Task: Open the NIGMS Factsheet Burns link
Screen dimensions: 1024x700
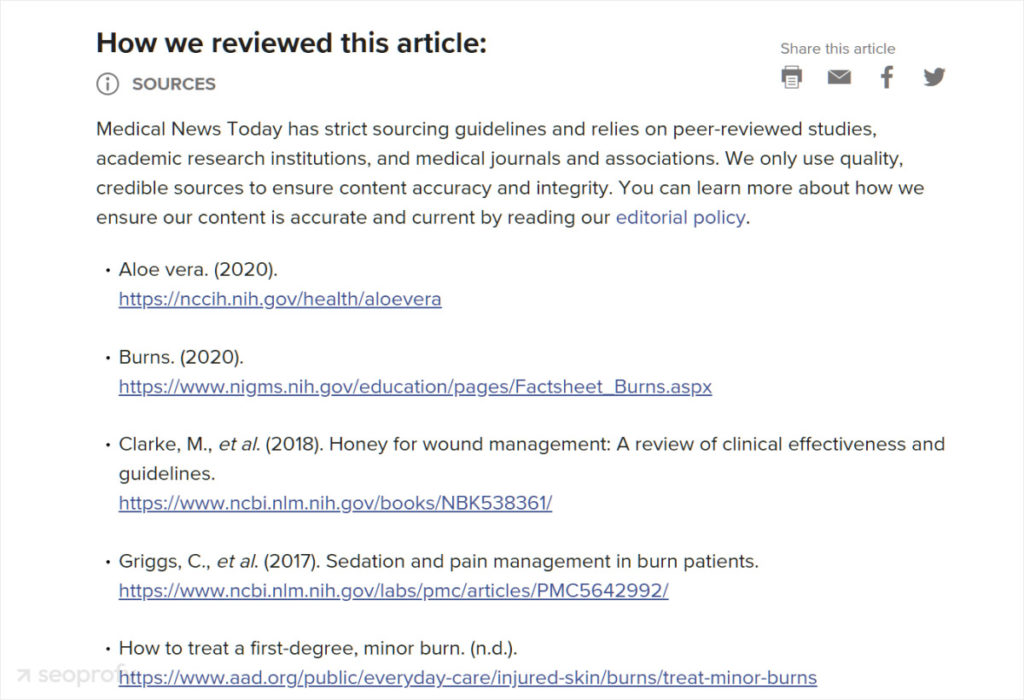Action: pos(415,386)
